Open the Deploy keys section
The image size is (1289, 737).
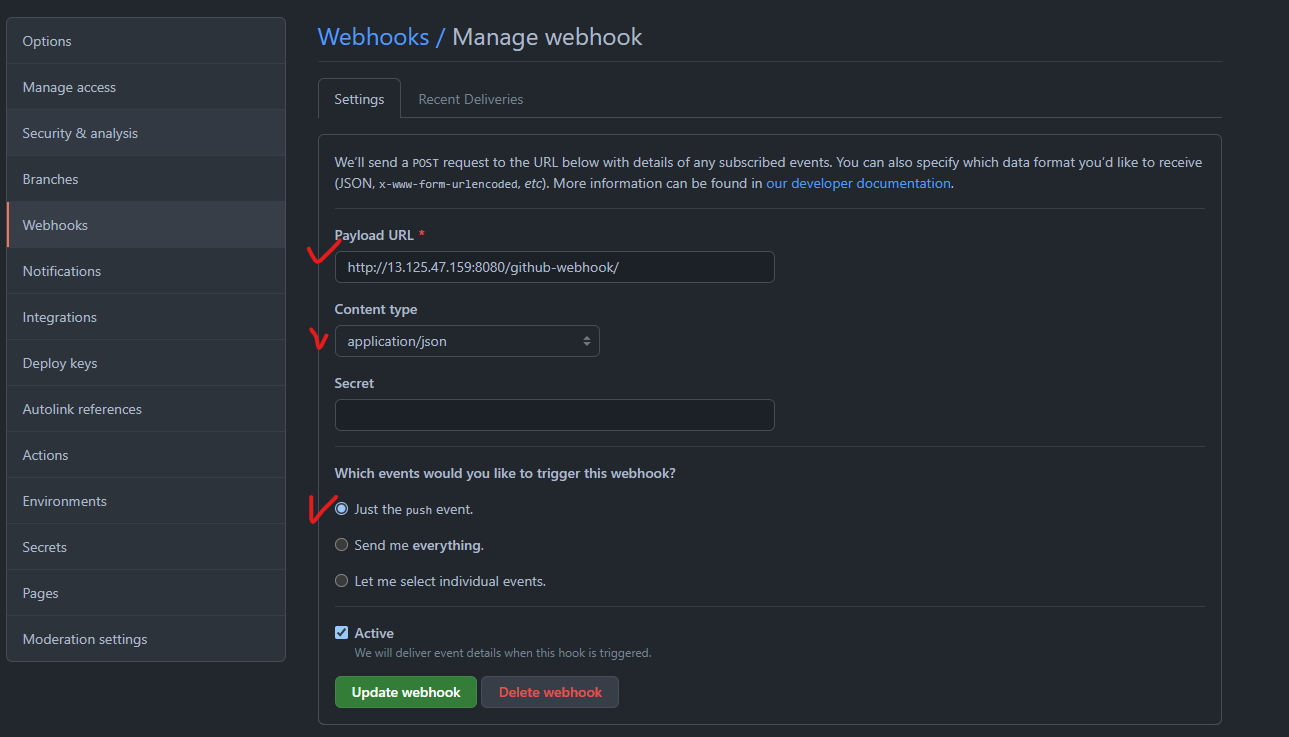point(60,363)
